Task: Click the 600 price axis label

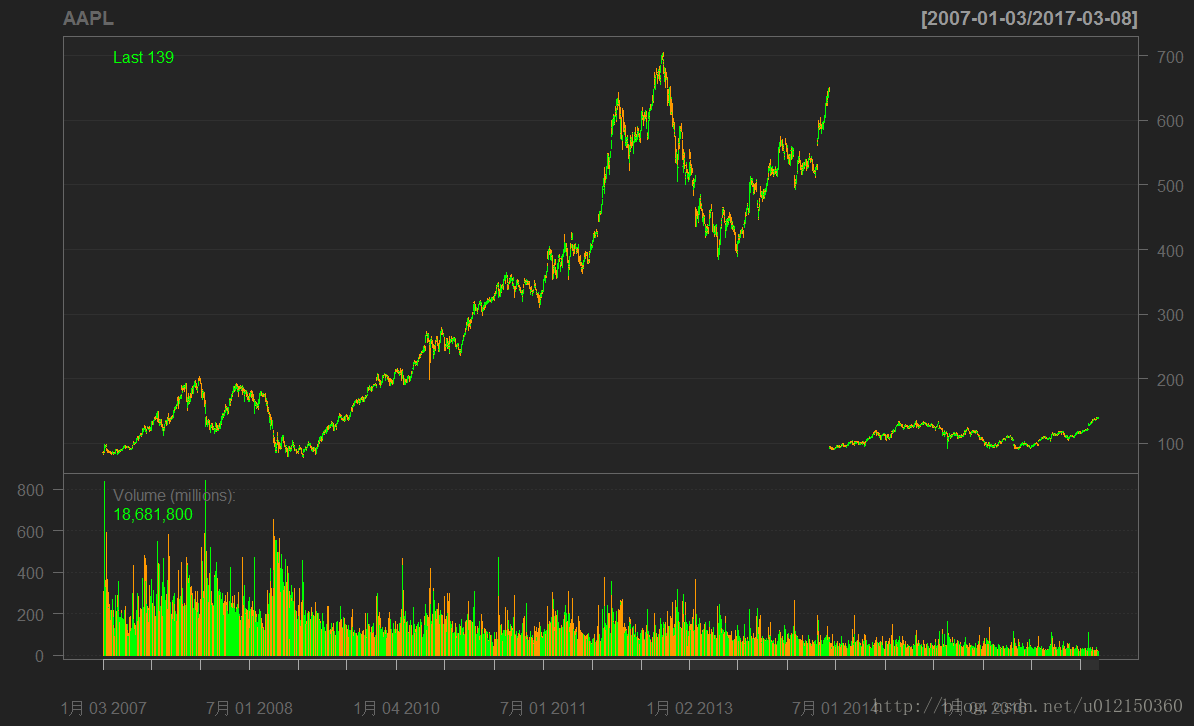Action: point(1170,121)
